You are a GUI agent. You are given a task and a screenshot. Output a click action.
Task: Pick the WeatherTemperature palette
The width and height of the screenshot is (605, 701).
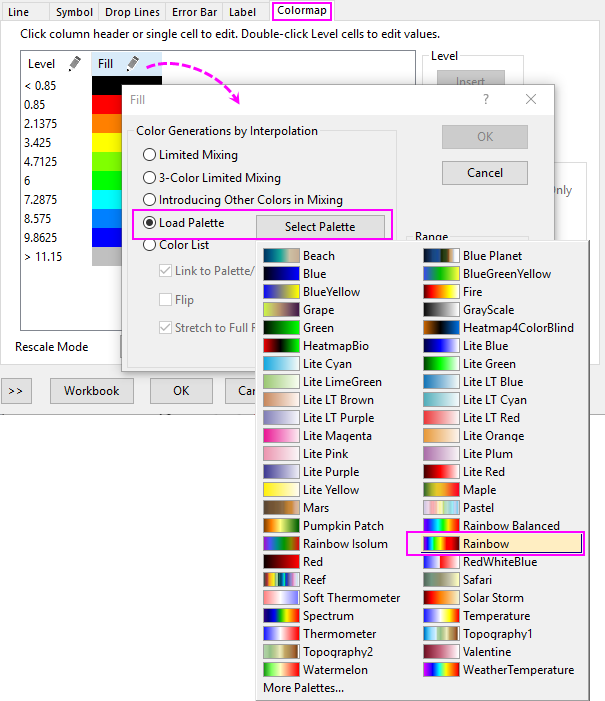499,670
